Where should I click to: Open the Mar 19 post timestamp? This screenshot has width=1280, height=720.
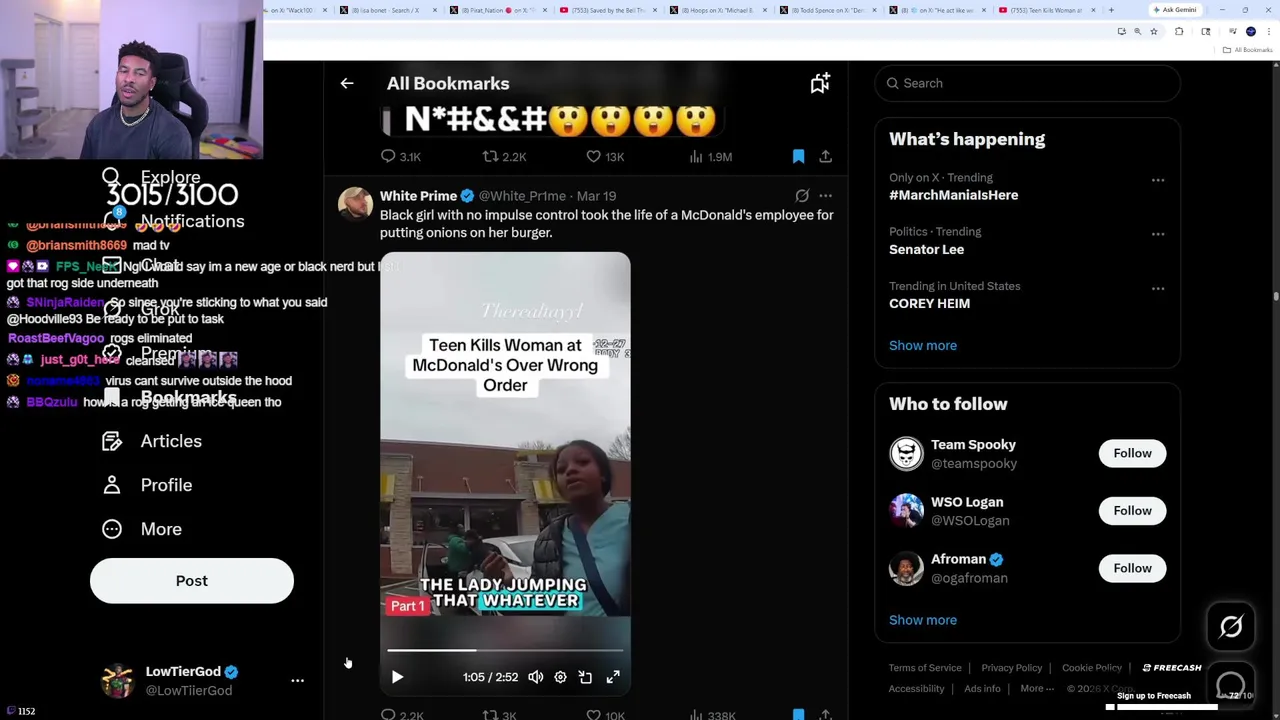[x=596, y=196]
